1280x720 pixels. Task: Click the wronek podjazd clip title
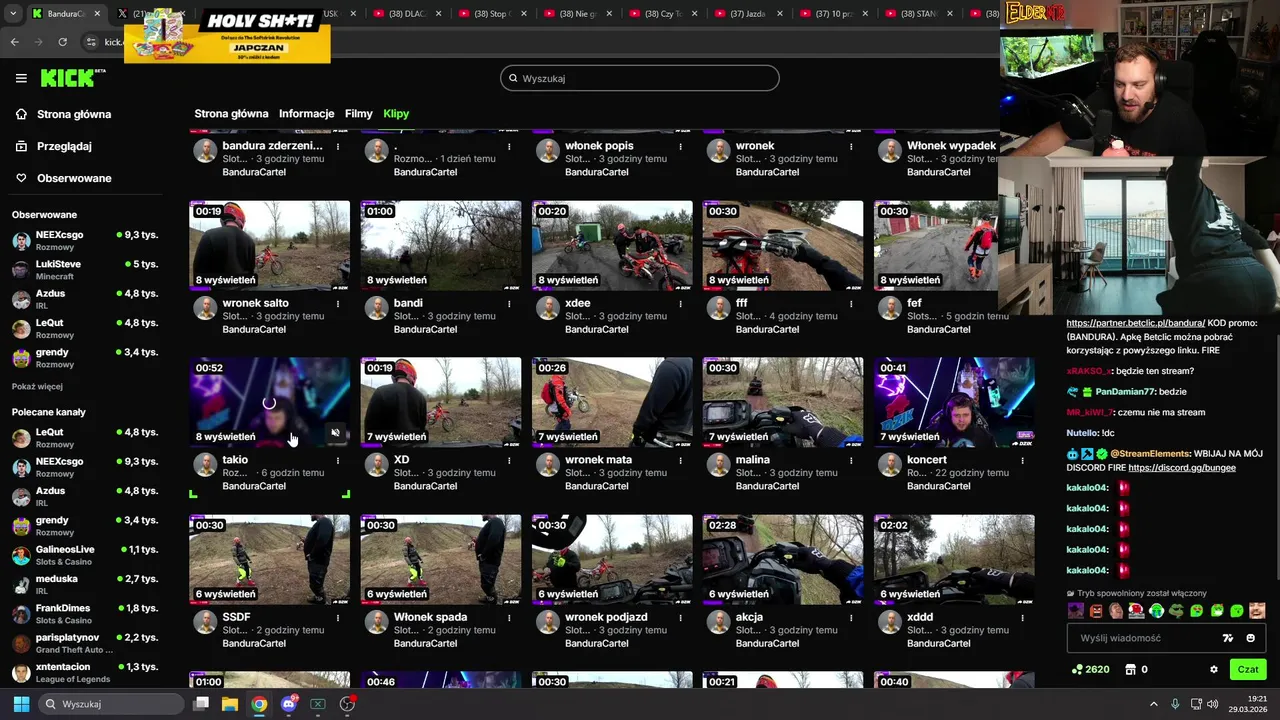(606, 617)
